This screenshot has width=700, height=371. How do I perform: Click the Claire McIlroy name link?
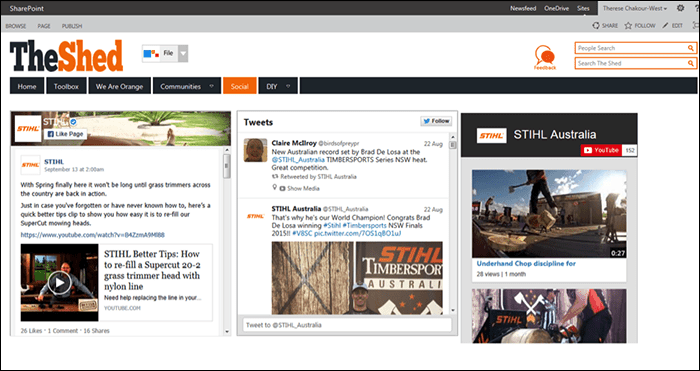[294, 143]
